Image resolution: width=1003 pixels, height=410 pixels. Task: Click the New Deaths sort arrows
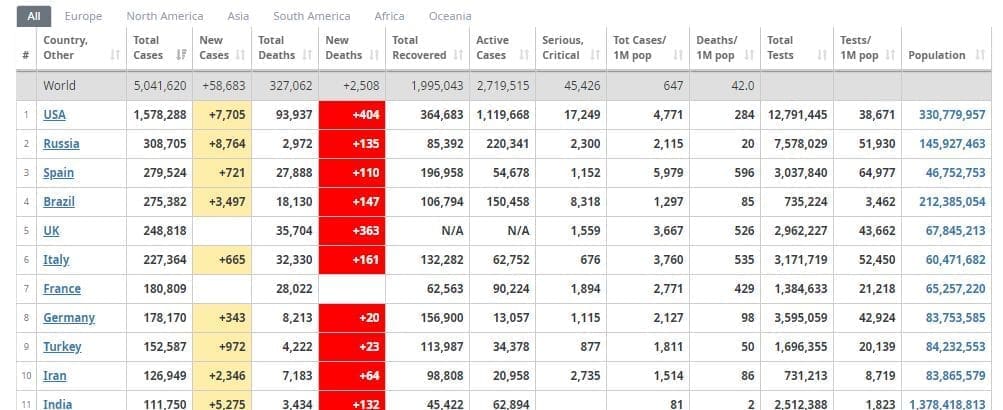pyautogui.click(x=374, y=55)
